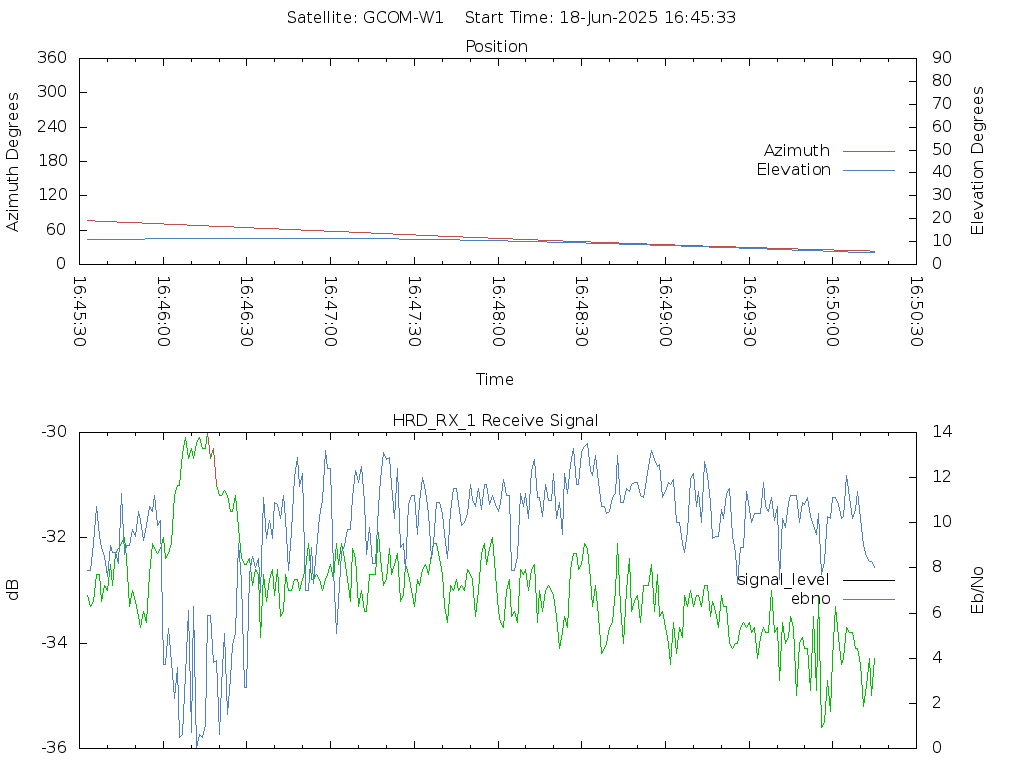
Task: Click the 90 tick on Elevation axis
Action: coord(942,57)
